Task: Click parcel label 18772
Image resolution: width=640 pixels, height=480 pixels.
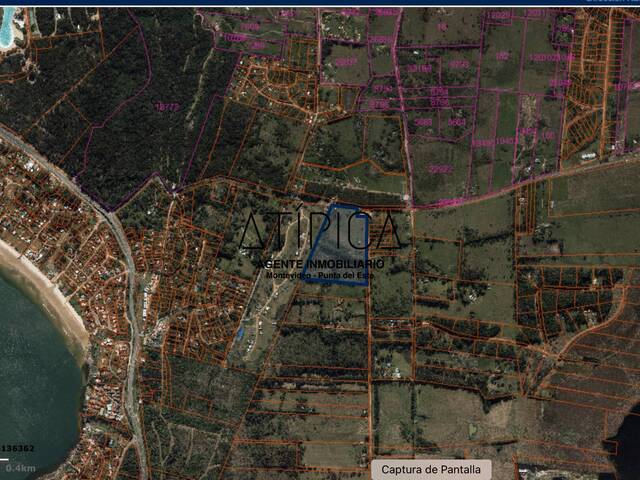Action: (167, 105)
